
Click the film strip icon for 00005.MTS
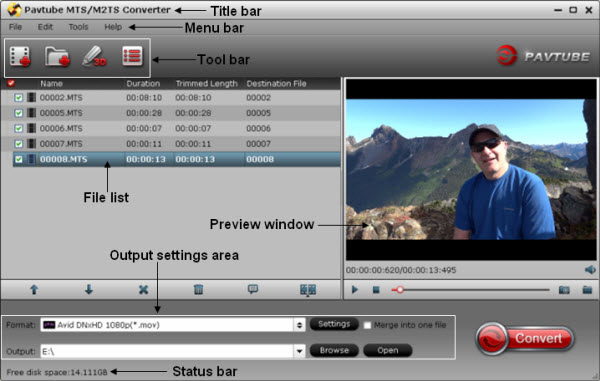31,113
